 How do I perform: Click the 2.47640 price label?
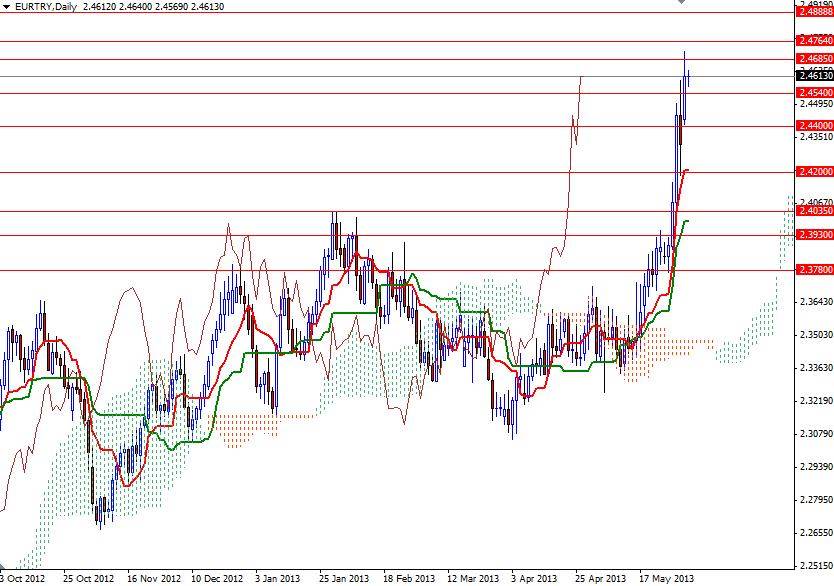point(813,41)
